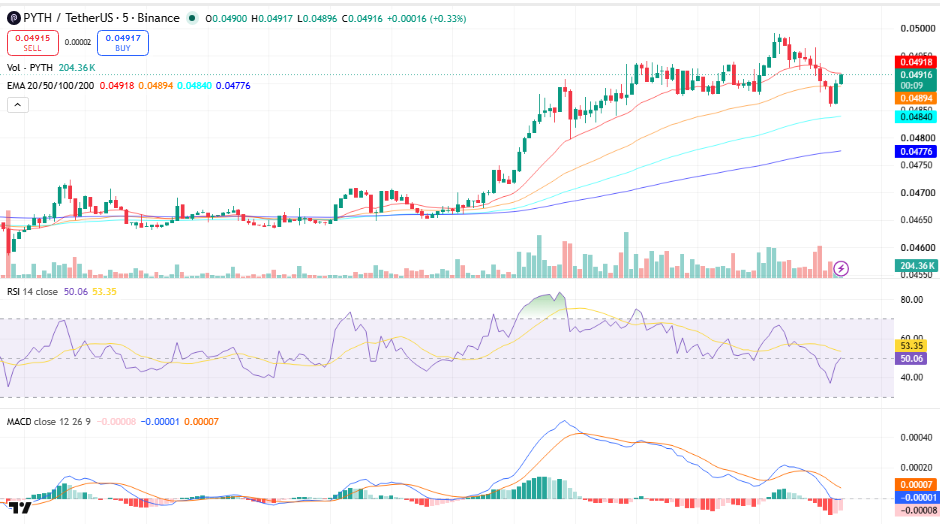Click the MACD histogram value -0.00008 in legend

pyautogui.click(x=116, y=422)
